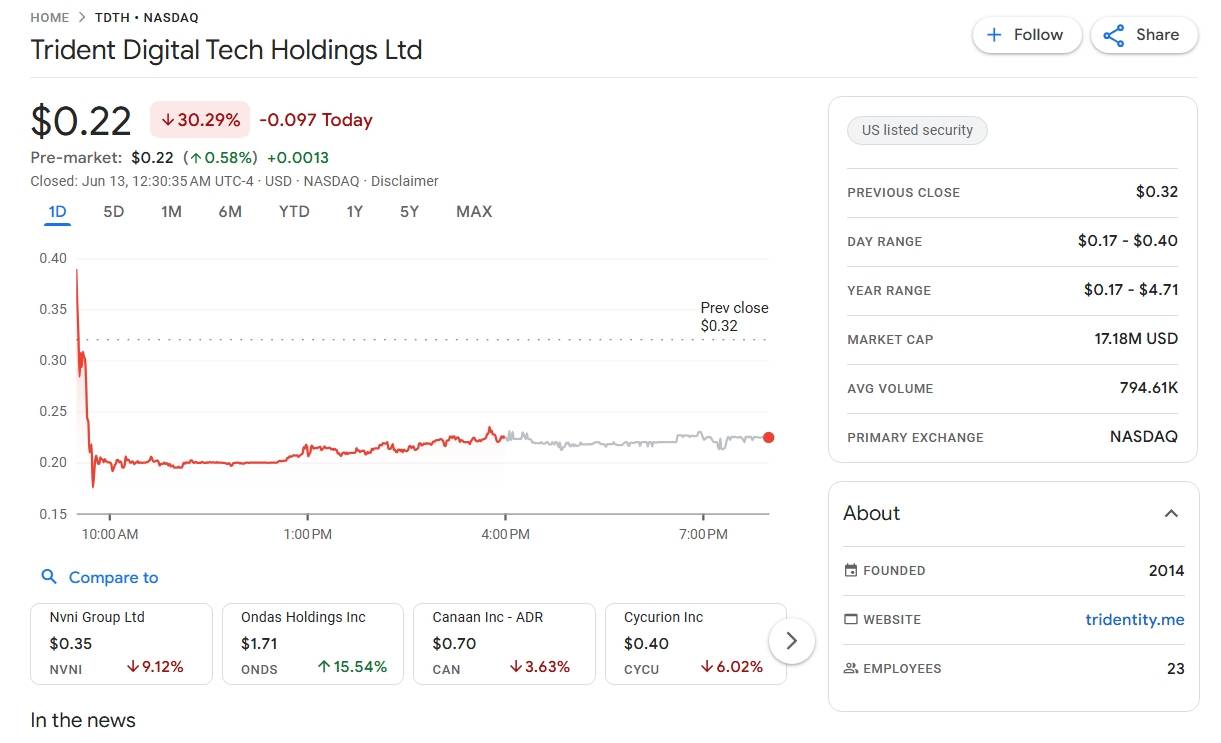Click the plus icon on Follow
Screen dimensions: 1221x743
[994, 35]
